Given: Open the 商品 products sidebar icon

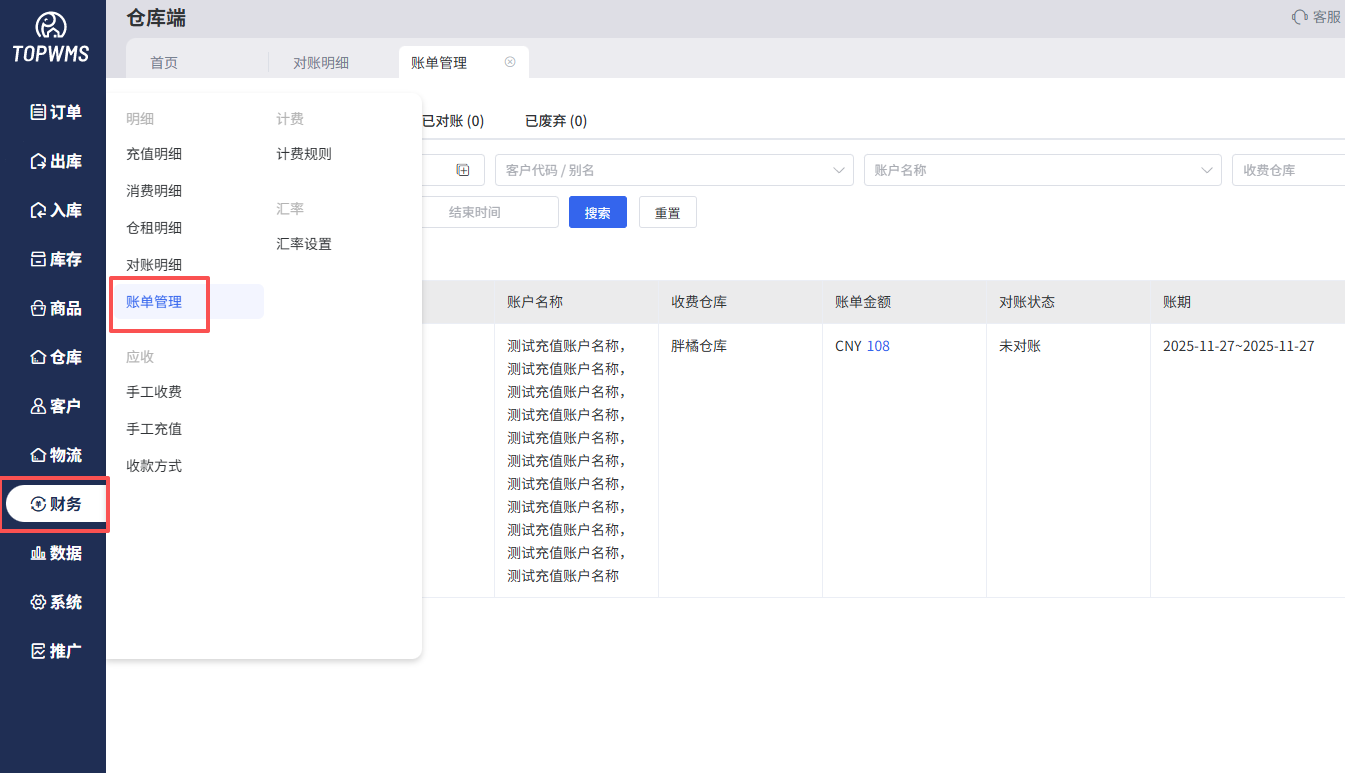Looking at the screenshot, I should click(39, 308).
